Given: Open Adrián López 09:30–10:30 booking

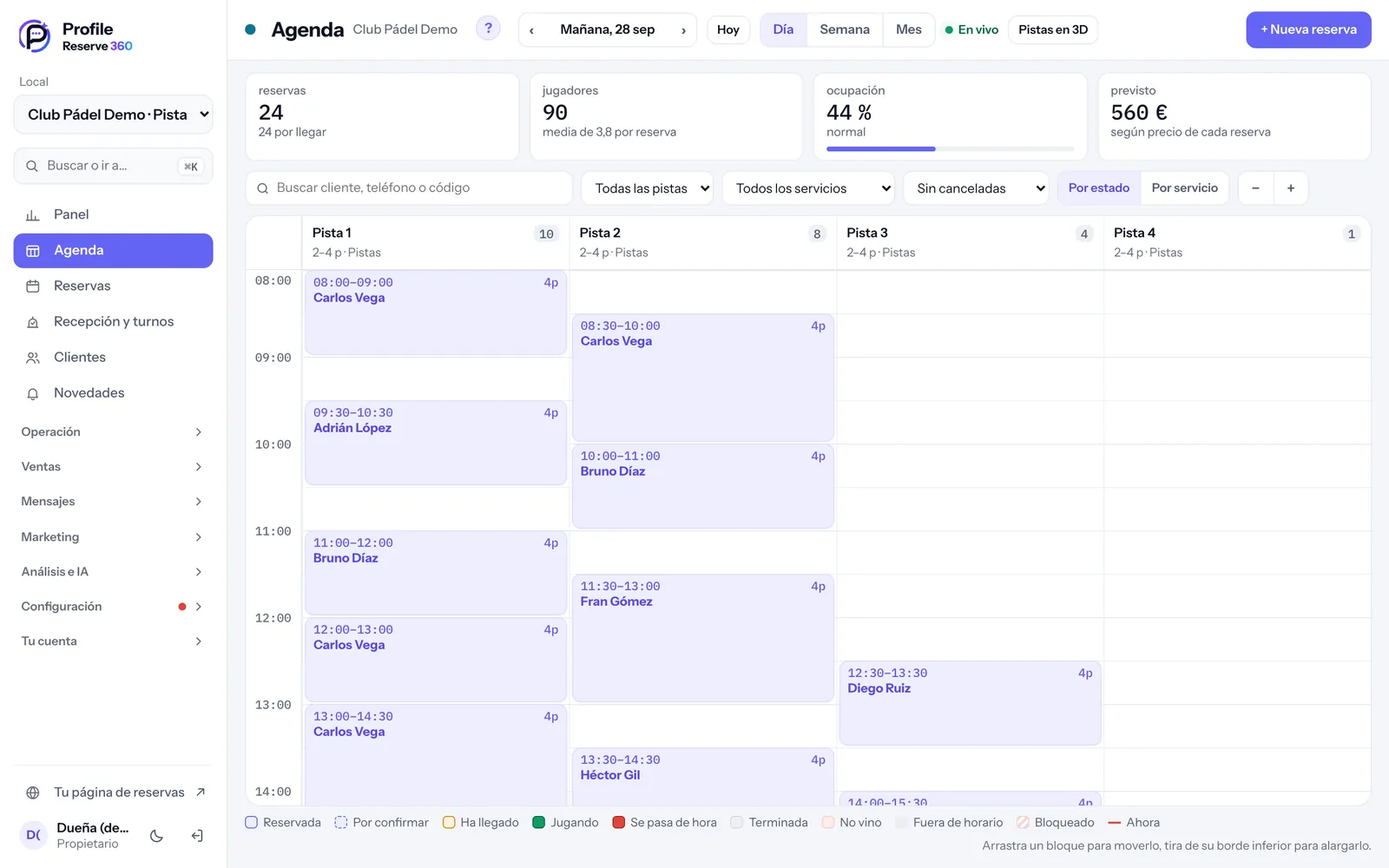Looking at the screenshot, I should point(436,443).
